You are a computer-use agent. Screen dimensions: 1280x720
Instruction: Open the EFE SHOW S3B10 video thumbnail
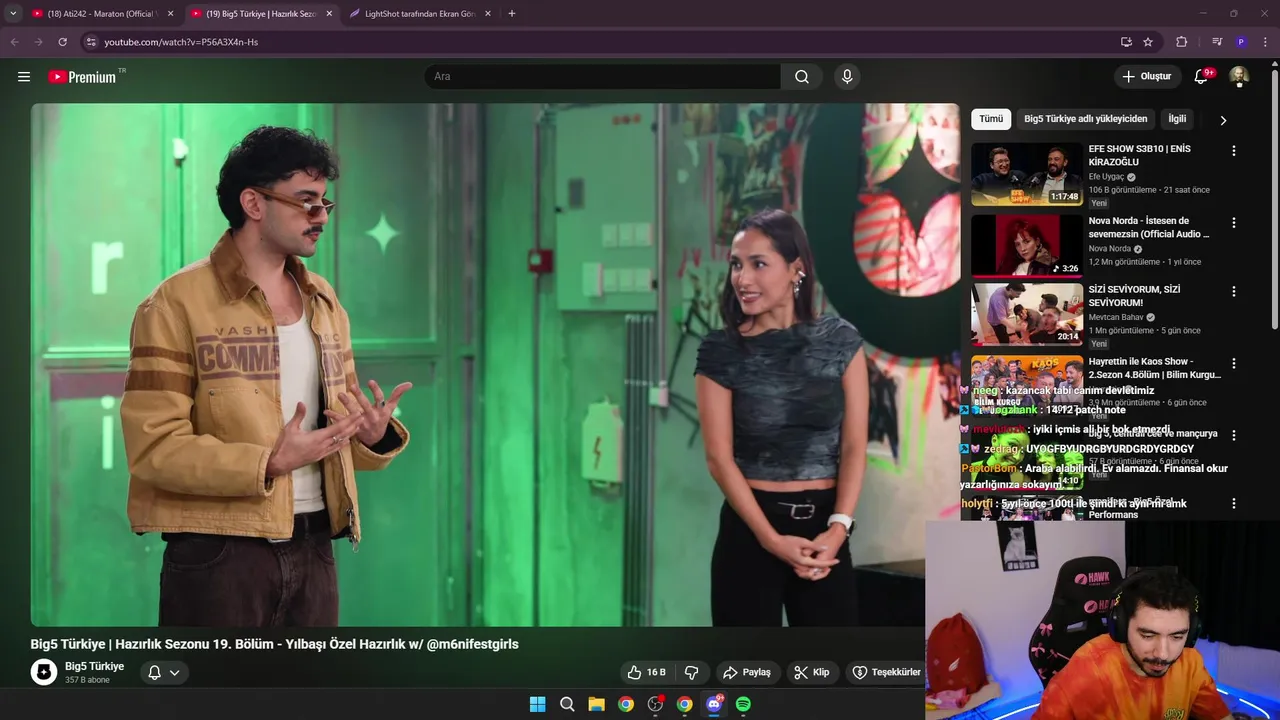click(x=1027, y=174)
